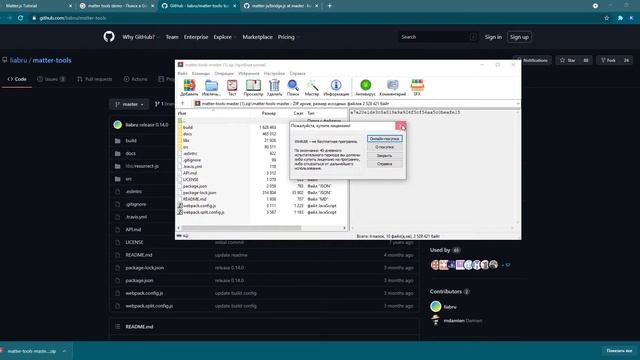Click the build folder icon in GitHub list
This screenshot has width=640, height=360.
pyautogui.click(x=118, y=141)
